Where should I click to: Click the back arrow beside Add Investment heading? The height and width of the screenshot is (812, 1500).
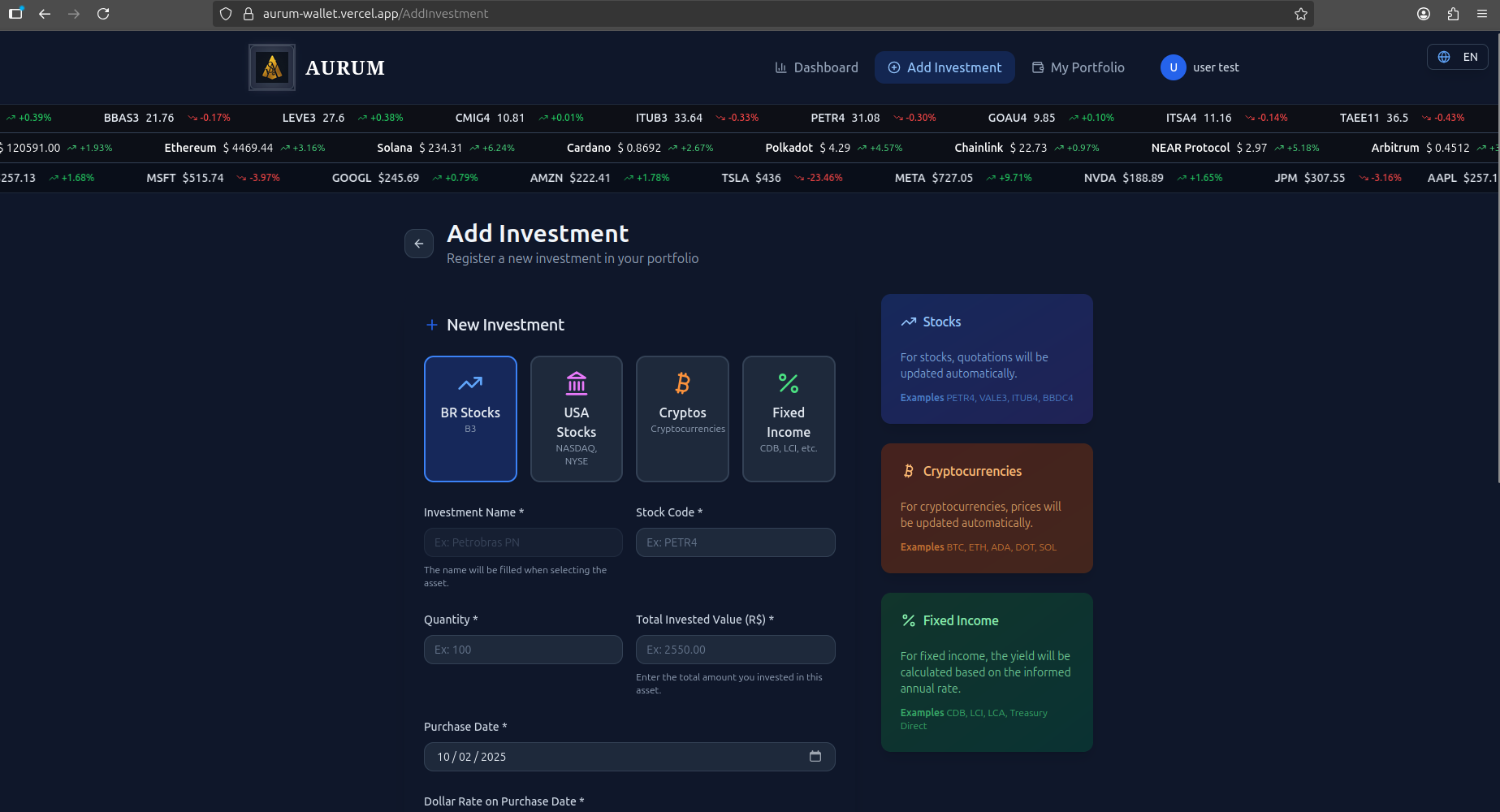(x=419, y=244)
